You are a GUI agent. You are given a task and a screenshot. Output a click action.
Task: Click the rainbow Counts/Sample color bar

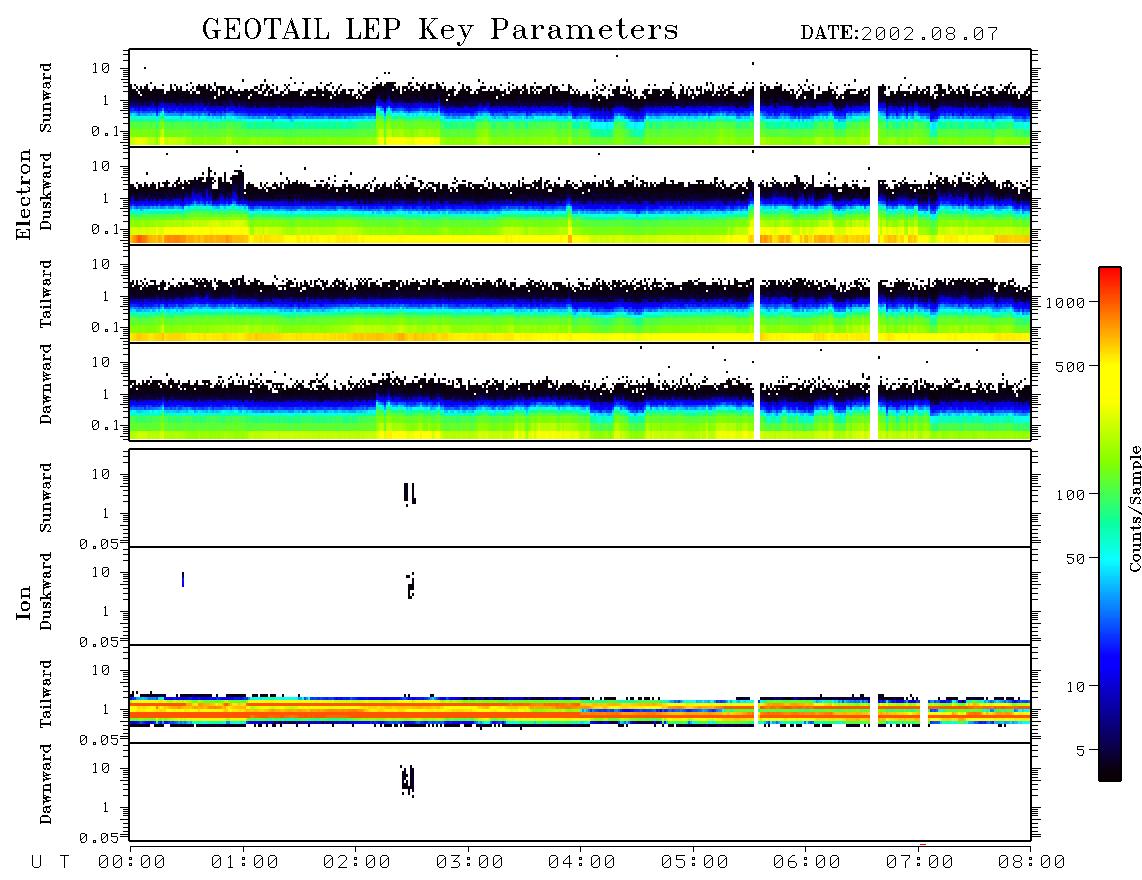pyautogui.click(x=1110, y=525)
